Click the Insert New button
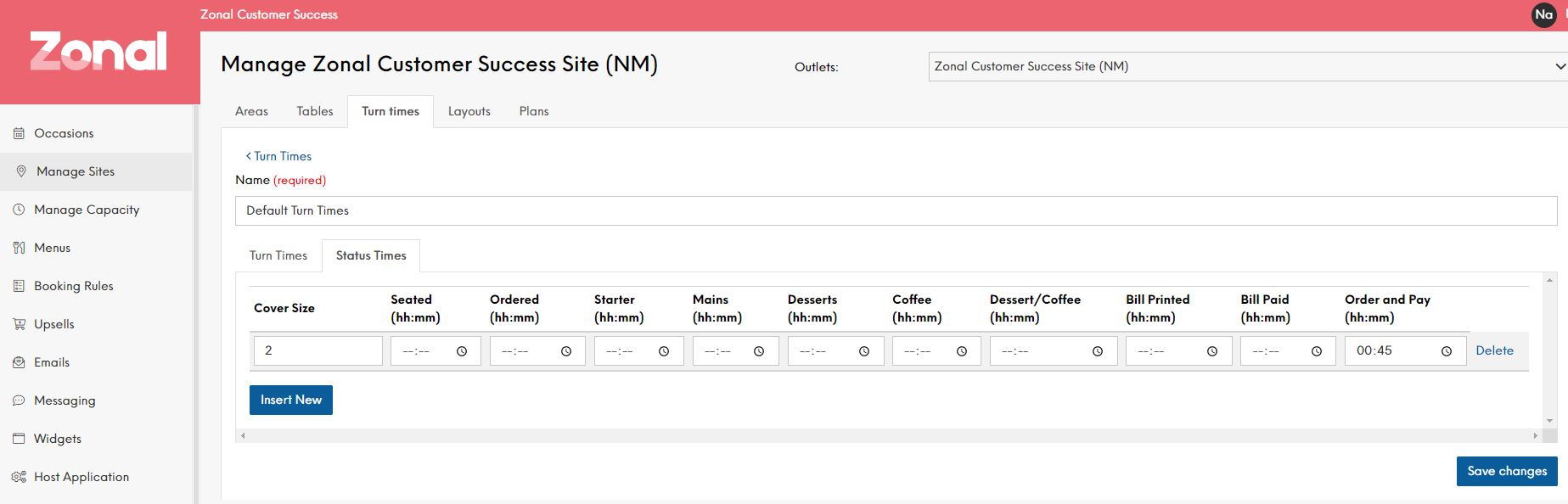Screen dimensions: 1568x504 click(290, 400)
